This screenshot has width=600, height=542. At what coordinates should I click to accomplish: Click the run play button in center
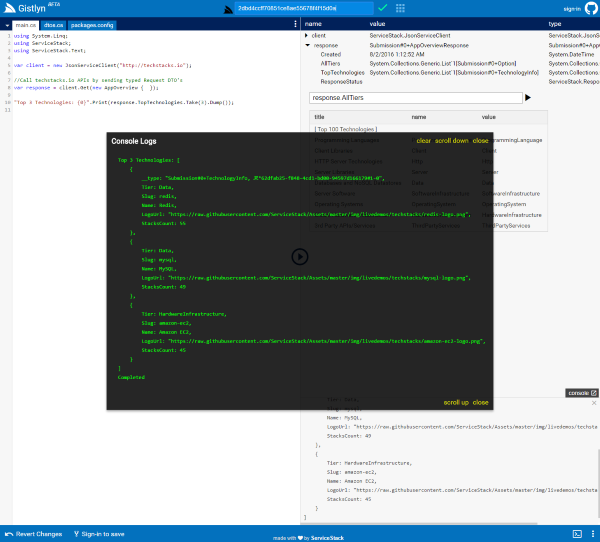[x=300, y=256]
